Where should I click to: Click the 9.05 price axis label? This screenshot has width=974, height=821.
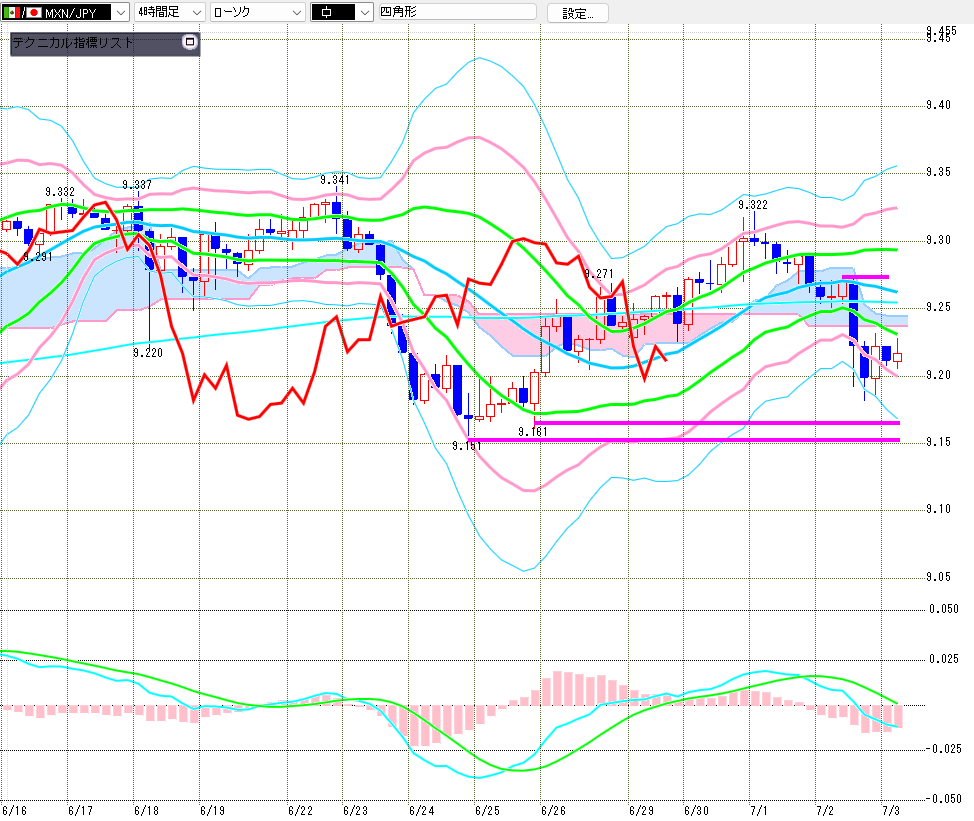click(939, 577)
